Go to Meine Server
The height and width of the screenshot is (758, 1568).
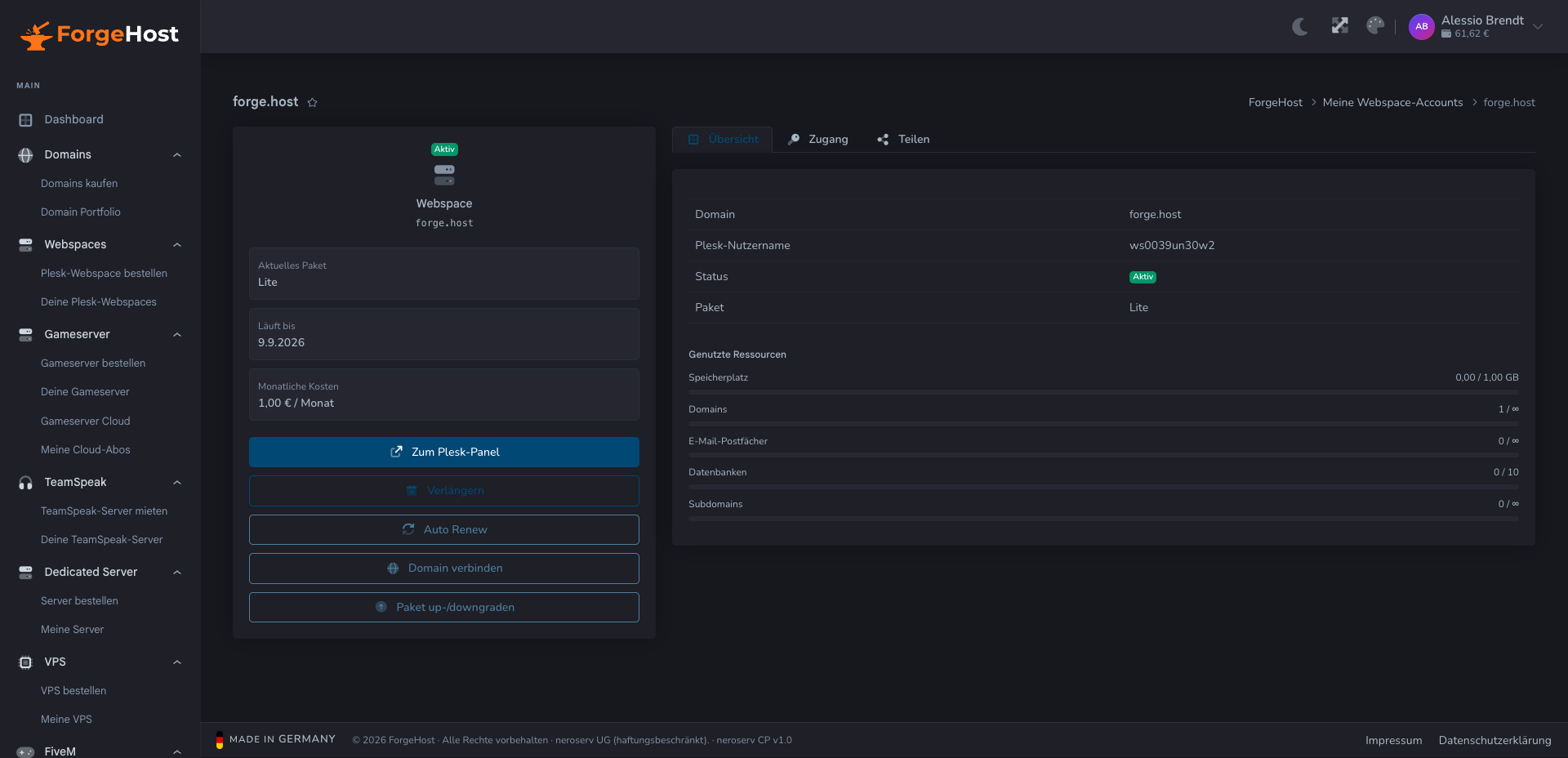(x=72, y=630)
